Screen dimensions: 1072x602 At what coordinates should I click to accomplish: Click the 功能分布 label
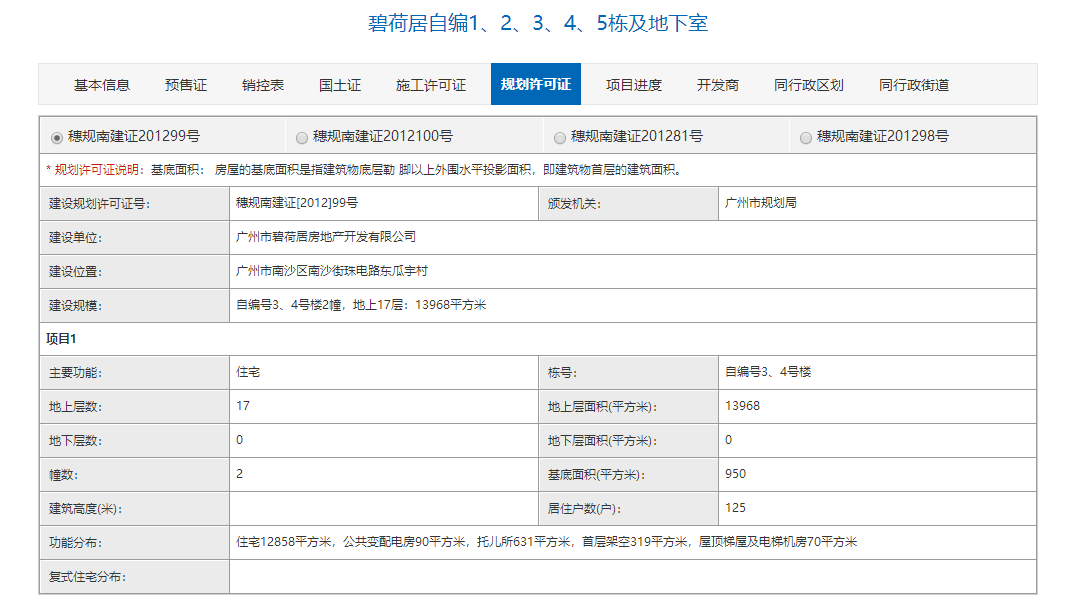[x=75, y=543]
